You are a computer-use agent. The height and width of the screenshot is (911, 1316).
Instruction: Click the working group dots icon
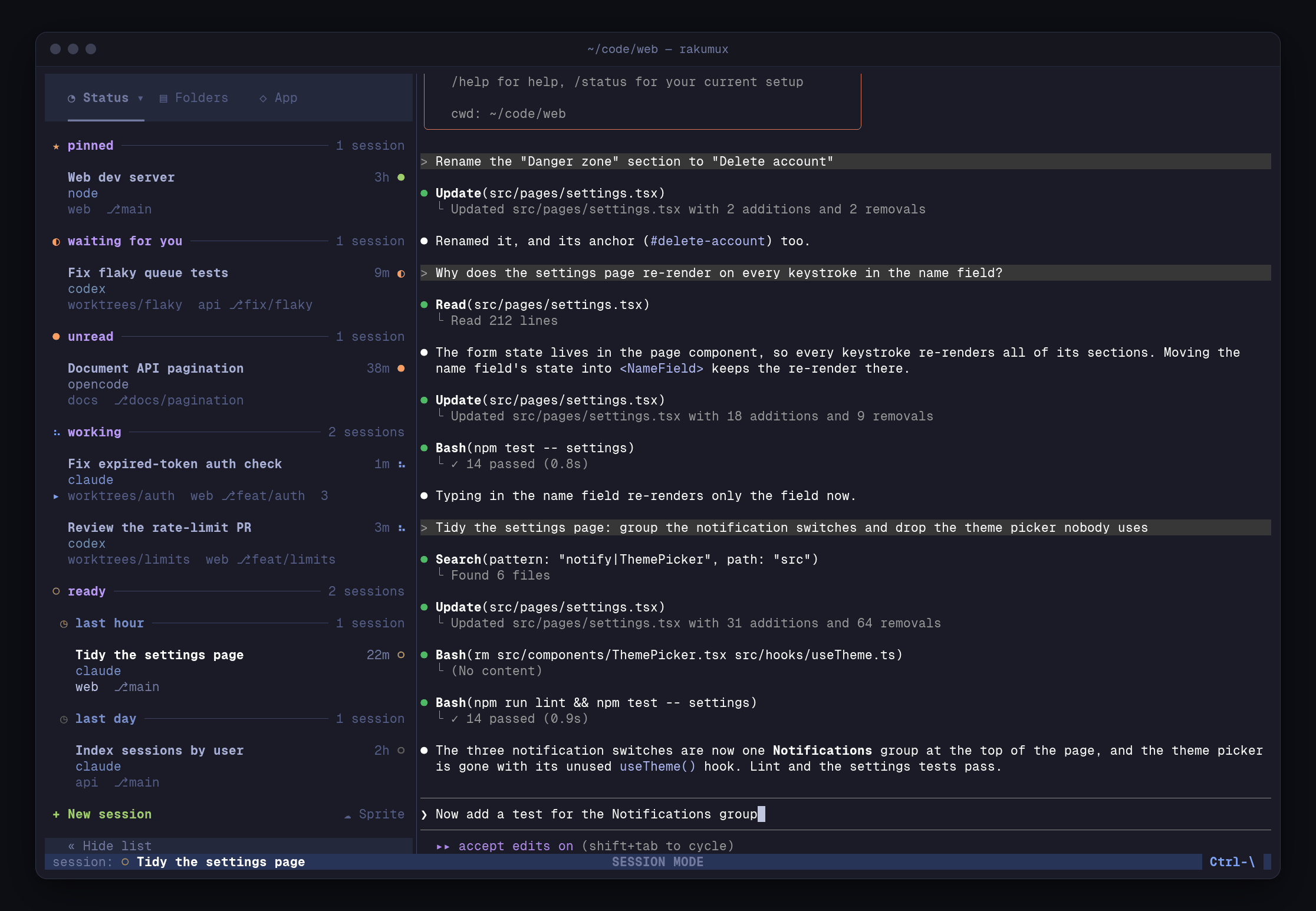[56, 433]
